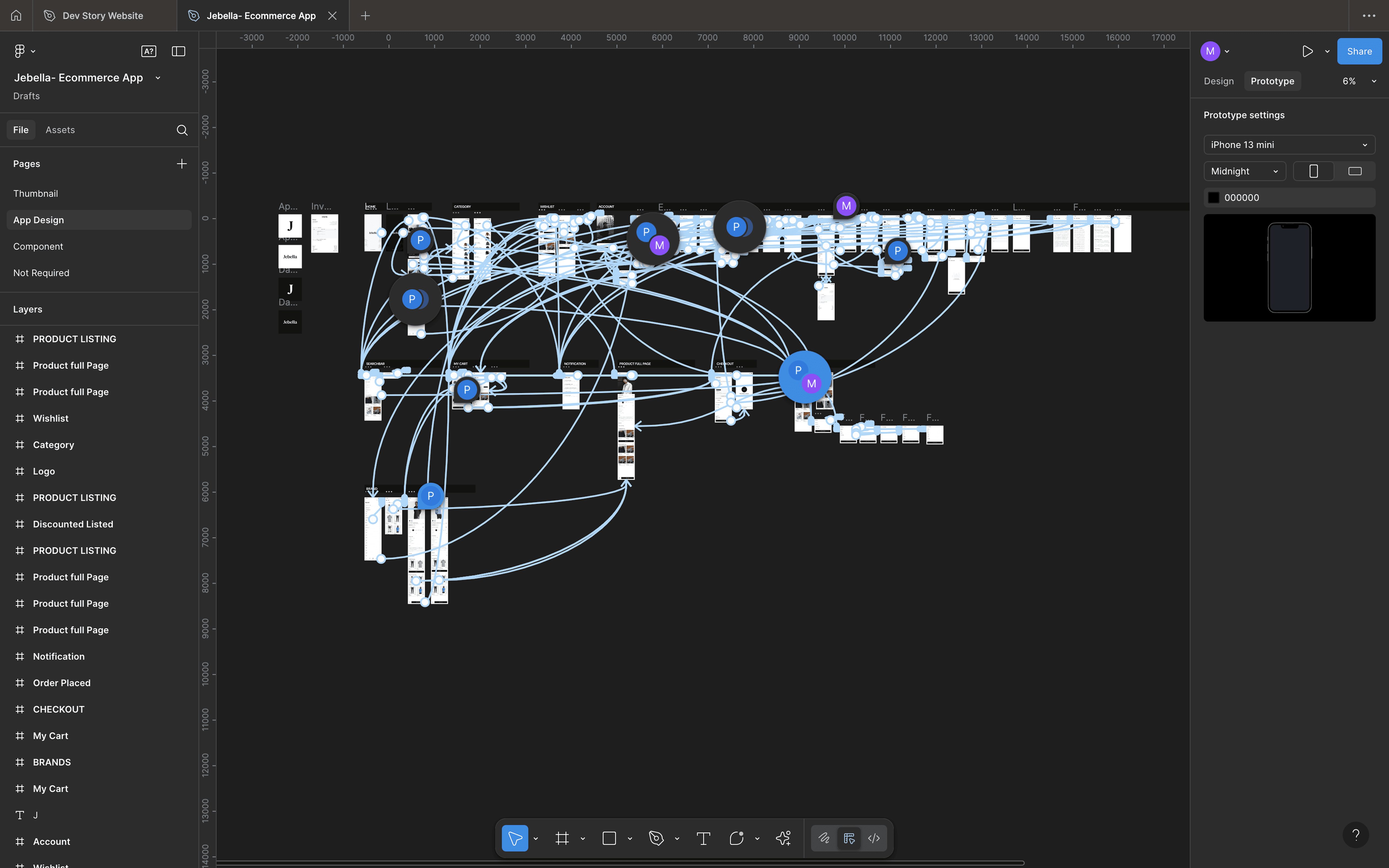Open the AI Actions sparkle tool
This screenshot has height=868, width=1389.
784,838
